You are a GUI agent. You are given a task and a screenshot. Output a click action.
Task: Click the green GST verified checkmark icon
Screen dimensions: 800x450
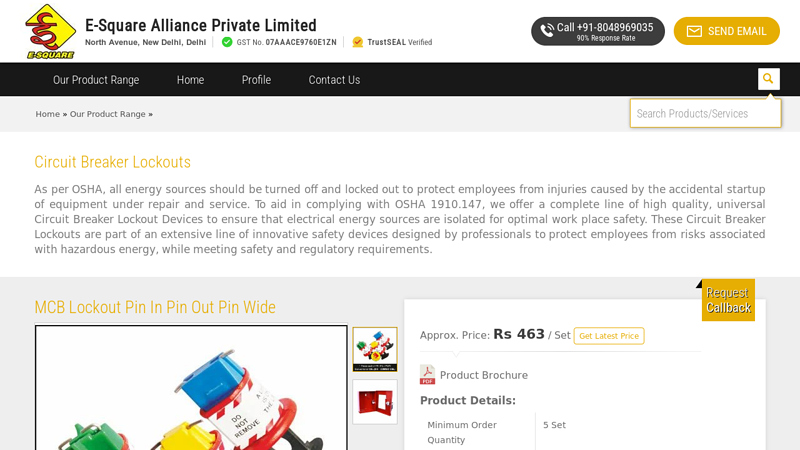227,42
